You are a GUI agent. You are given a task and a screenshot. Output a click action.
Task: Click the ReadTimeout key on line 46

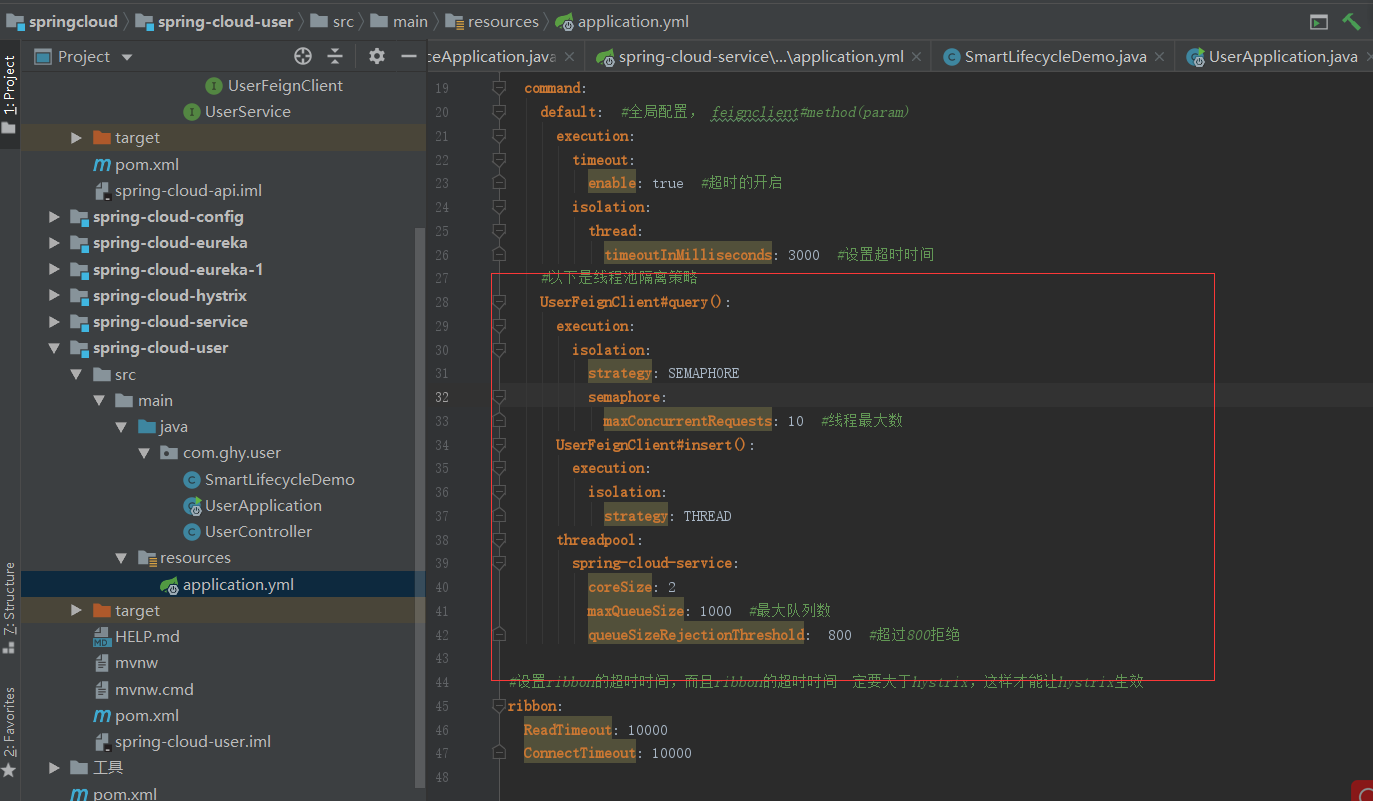567,730
